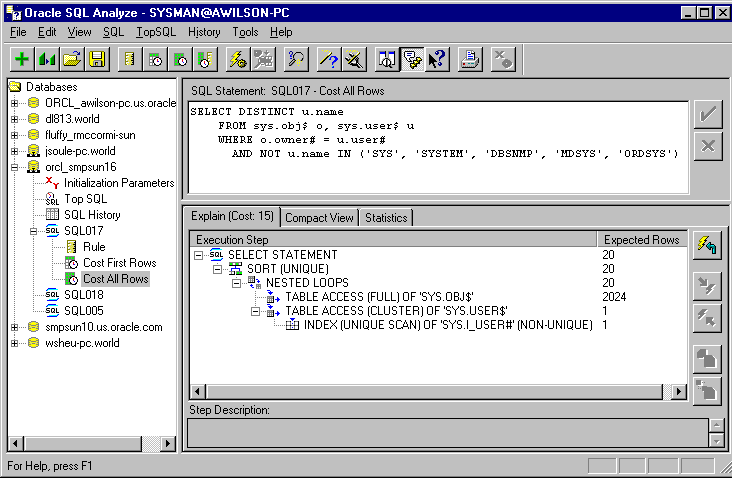Image resolution: width=732 pixels, height=478 pixels.
Task: Collapse TABLE ACCESS (CLUSTER) step
Action: (x=255, y=311)
